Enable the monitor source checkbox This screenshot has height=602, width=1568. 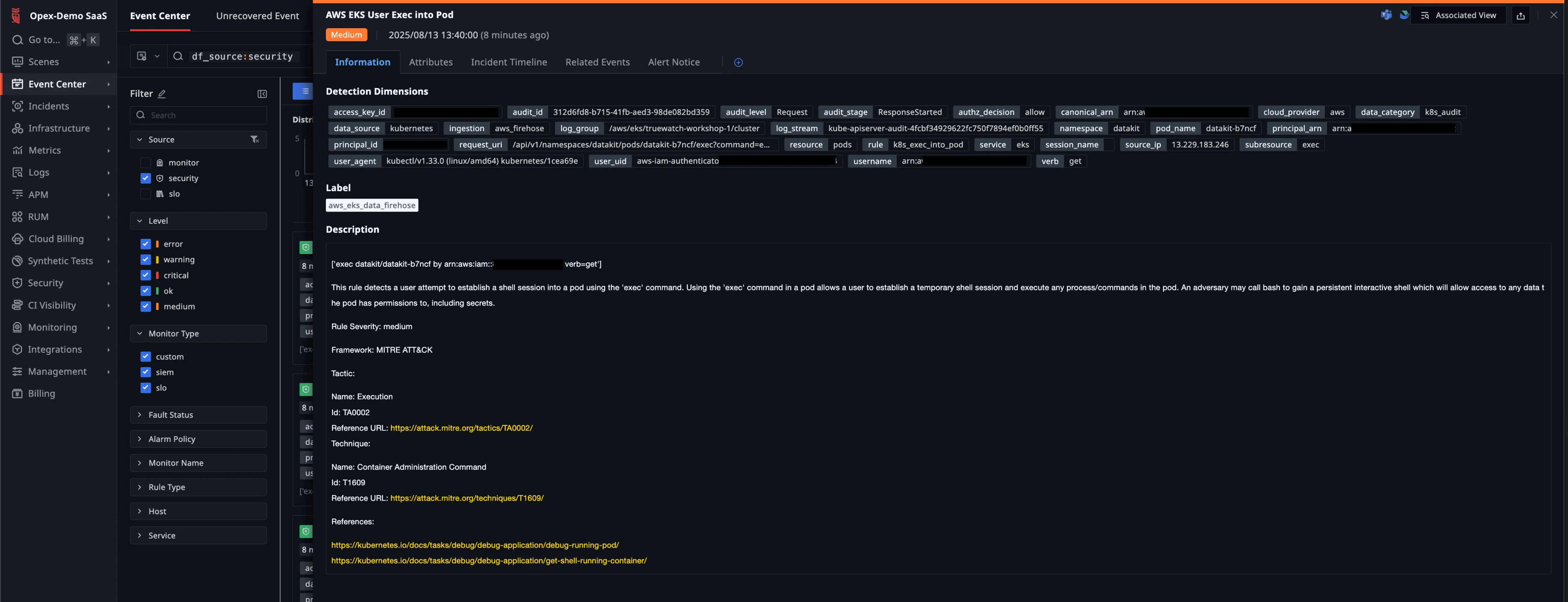[x=145, y=163]
